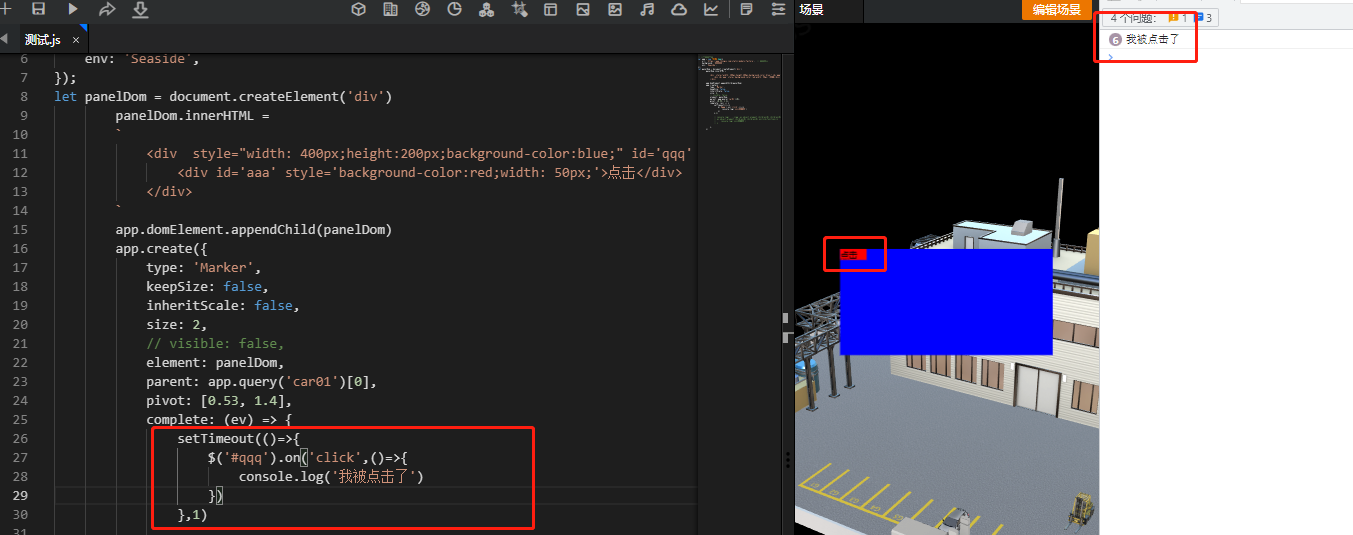
Task: Open the image resource icon
Action: [583, 9]
